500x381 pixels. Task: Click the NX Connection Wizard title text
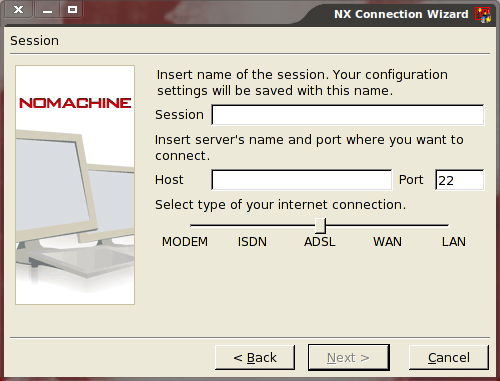point(401,14)
